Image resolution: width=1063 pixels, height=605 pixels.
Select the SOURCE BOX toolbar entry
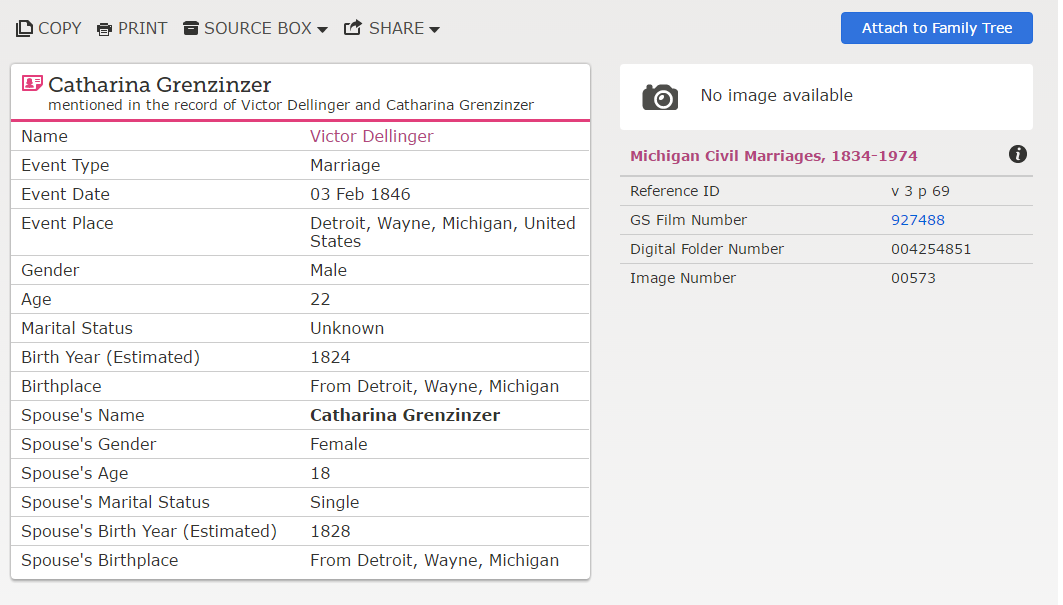(255, 28)
